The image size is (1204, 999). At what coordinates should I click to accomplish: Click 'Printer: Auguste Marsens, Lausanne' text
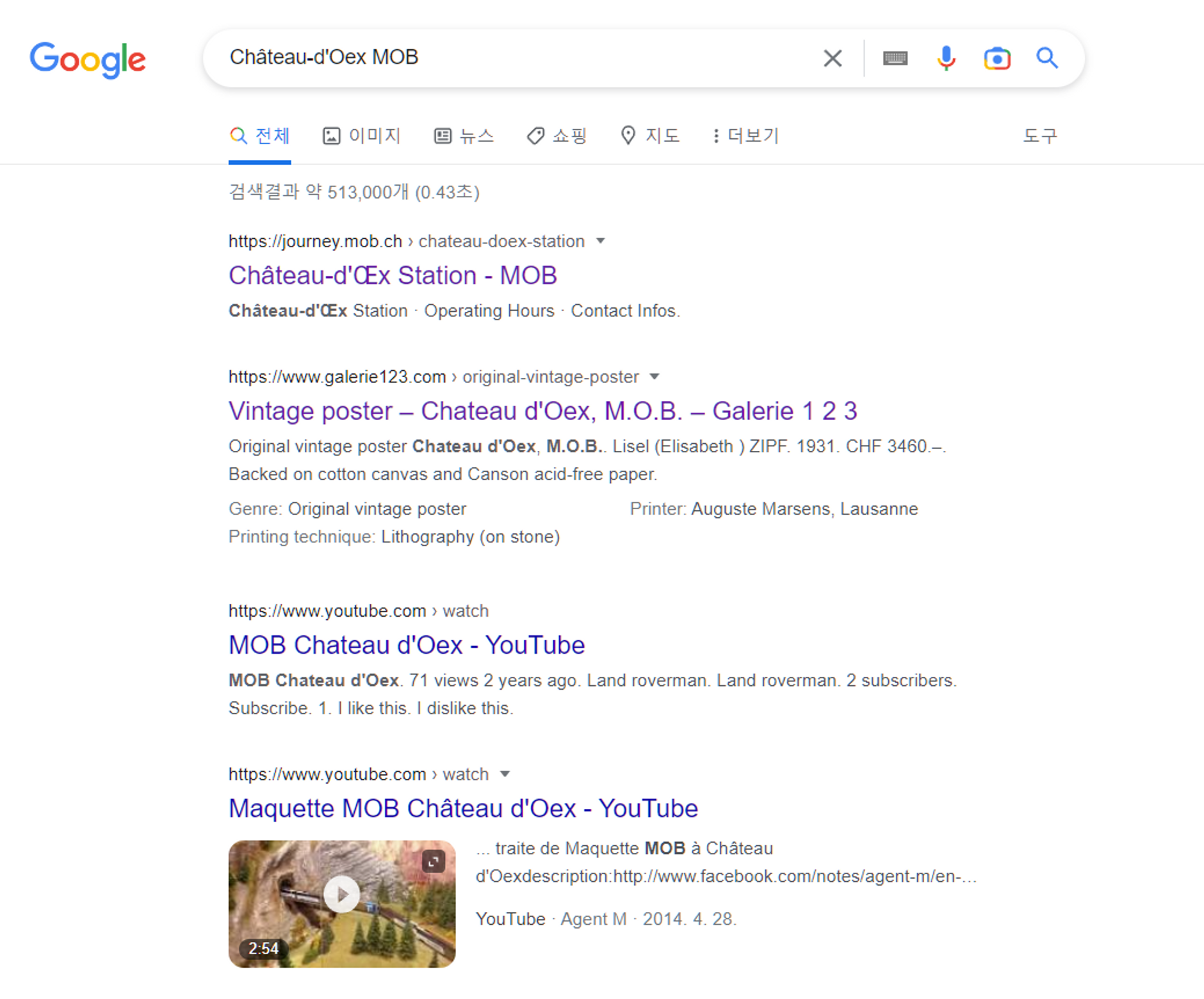click(774, 509)
